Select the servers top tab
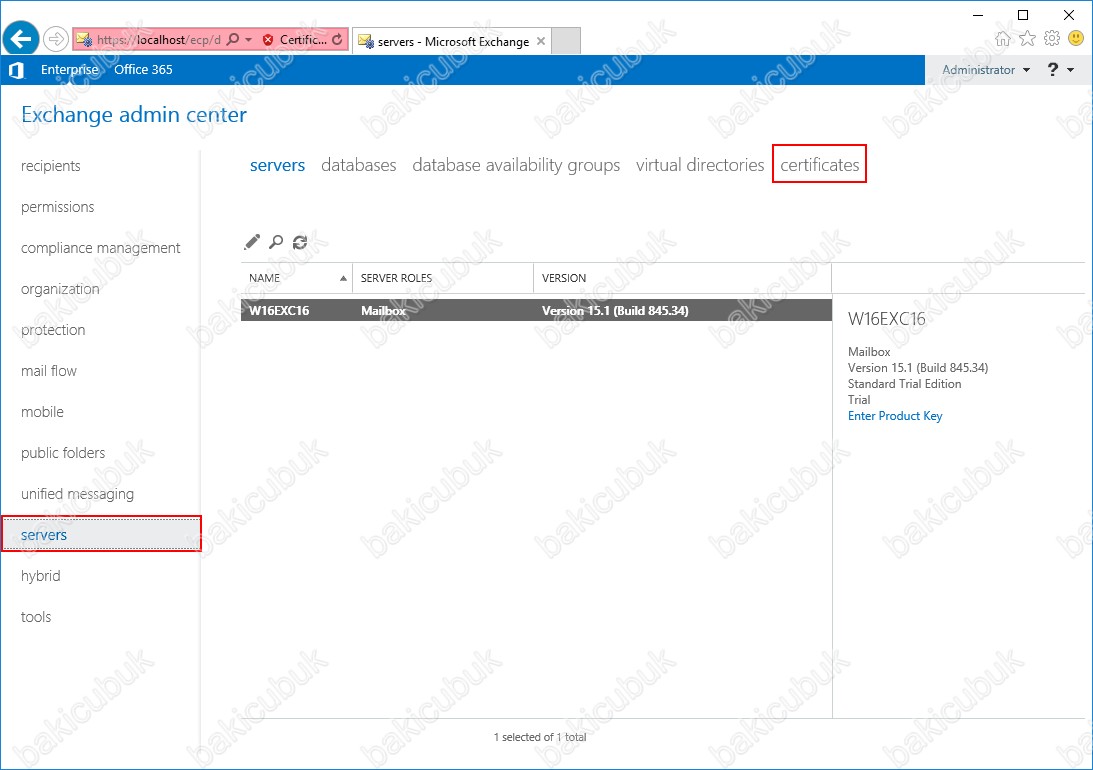This screenshot has width=1093, height=770. pyautogui.click(x=277, y=165)
